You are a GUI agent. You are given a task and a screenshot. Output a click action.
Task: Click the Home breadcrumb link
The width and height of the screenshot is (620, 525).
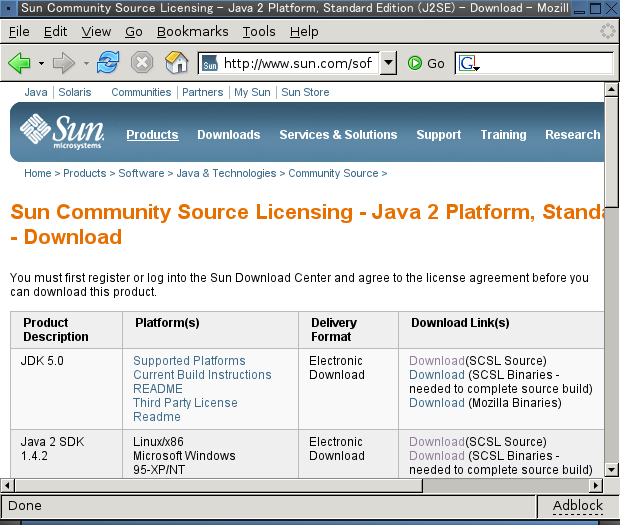coord(38,173)
